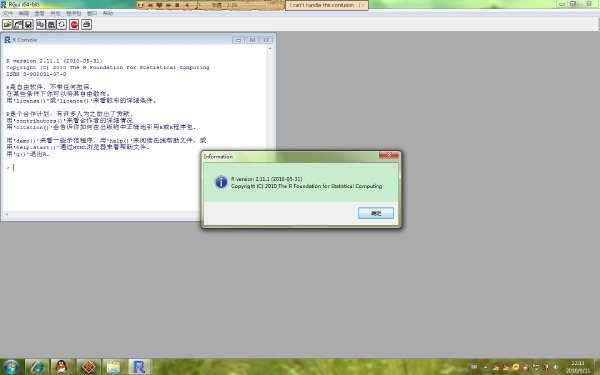The image size is (600, 375).
Task: Open the Windows Start menu orb
Action: point(11,367)
